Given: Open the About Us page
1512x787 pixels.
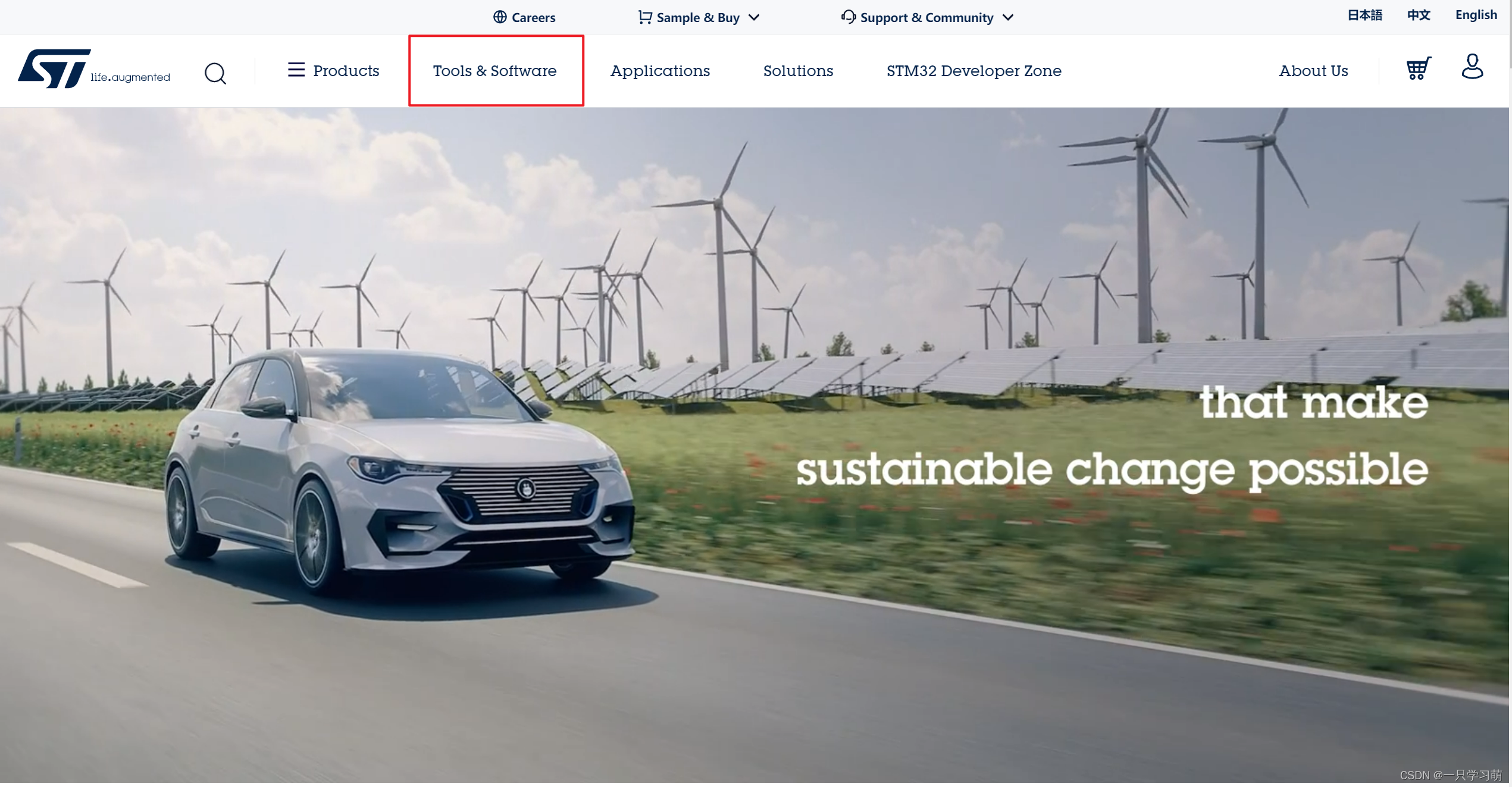Looking at the screenshot, I should click(x=1313, y=71).
